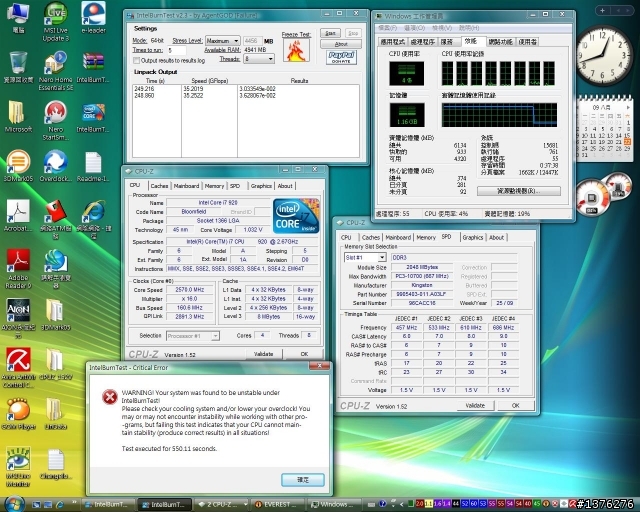640x512 pixels.
Task: Launch Nero StartSmart from desktop
Action: click(56, 121)
